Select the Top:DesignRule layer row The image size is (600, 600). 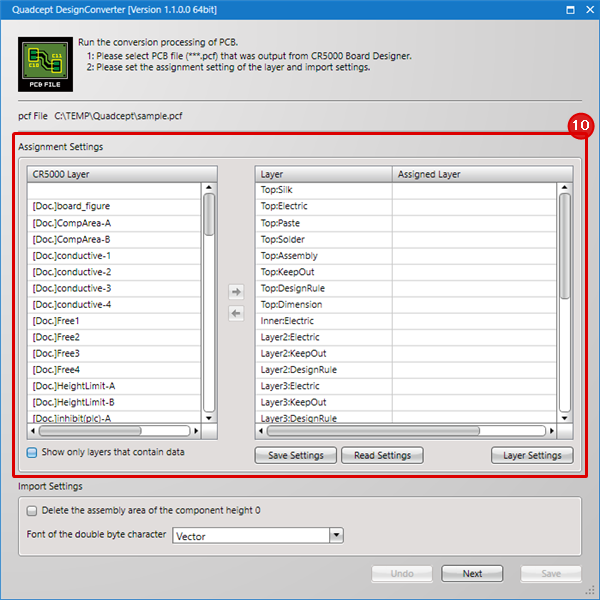(406, 289)
